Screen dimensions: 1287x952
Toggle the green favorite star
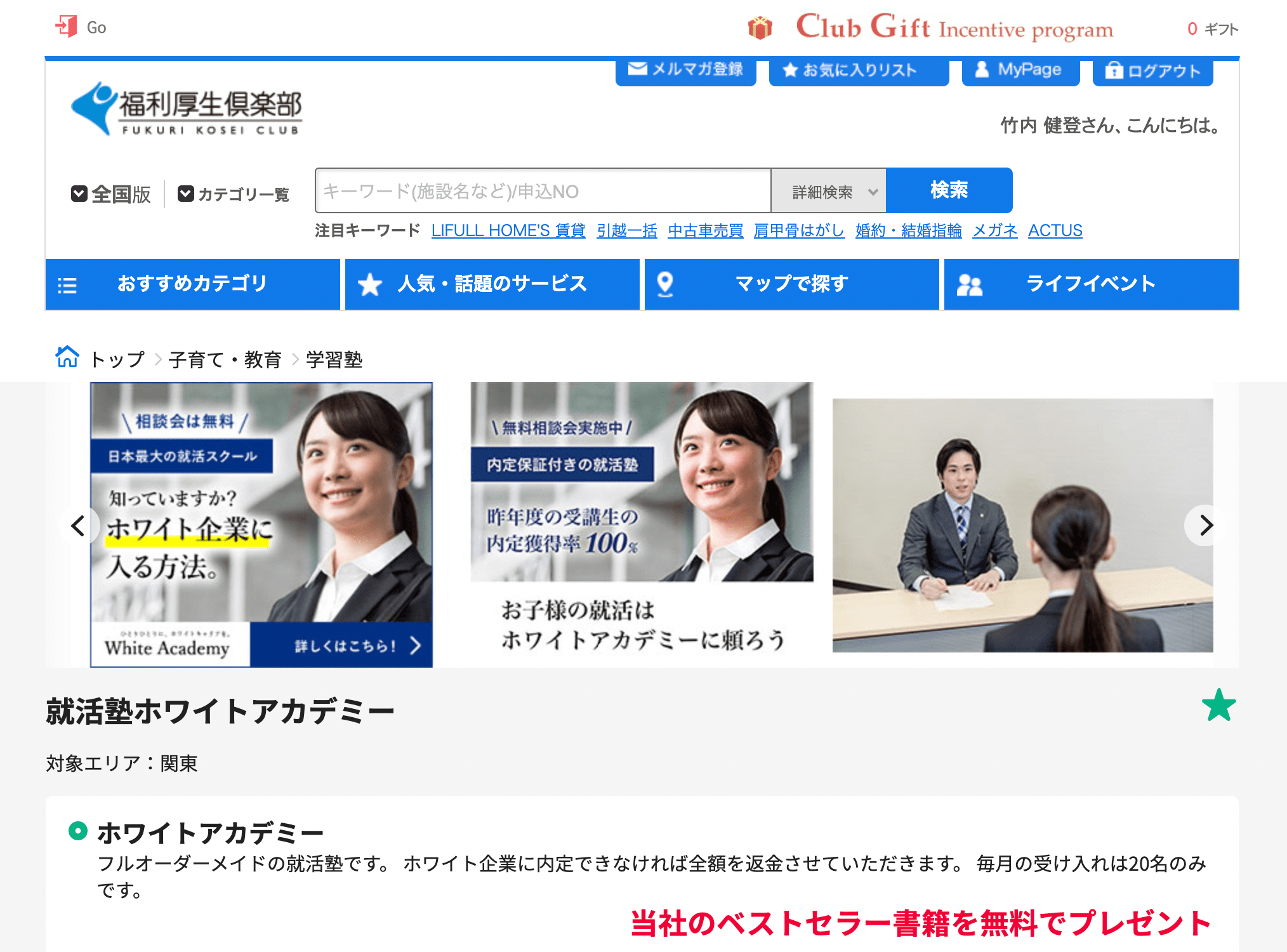pos(1218,706)
